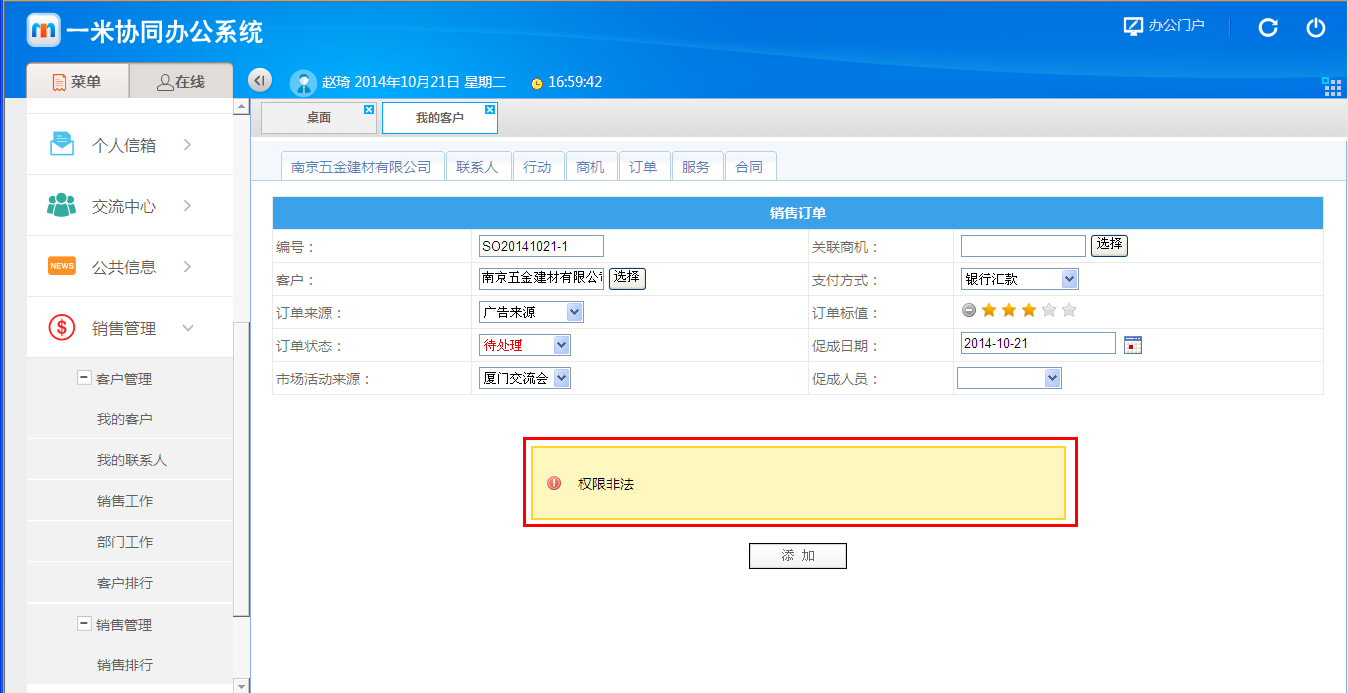Collapse the 销售管理 sub tree node

85,624
